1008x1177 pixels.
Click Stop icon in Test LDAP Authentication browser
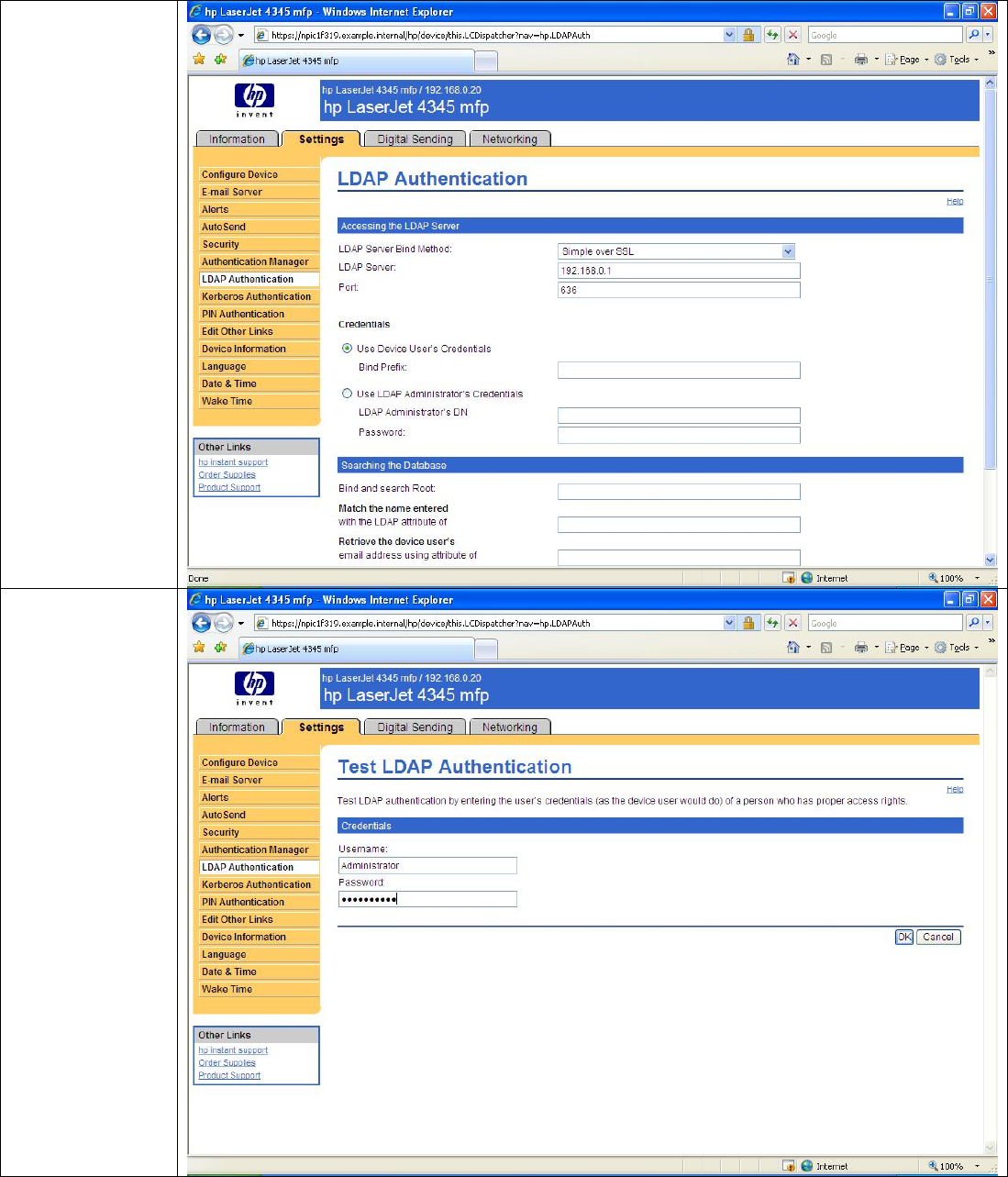793,623
